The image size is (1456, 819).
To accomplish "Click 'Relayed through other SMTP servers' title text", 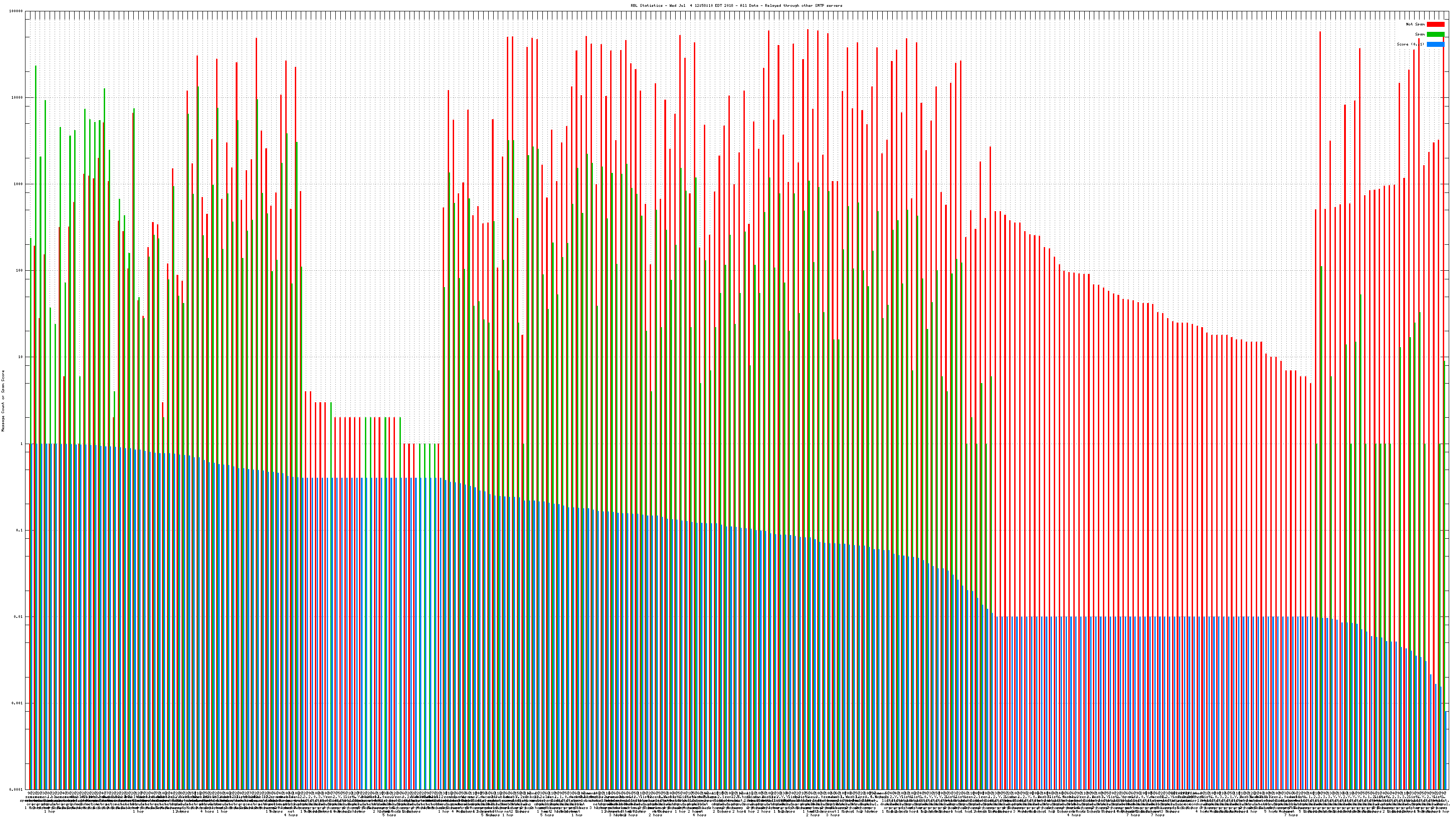I will pyautogui.click(x=804, y=5).
